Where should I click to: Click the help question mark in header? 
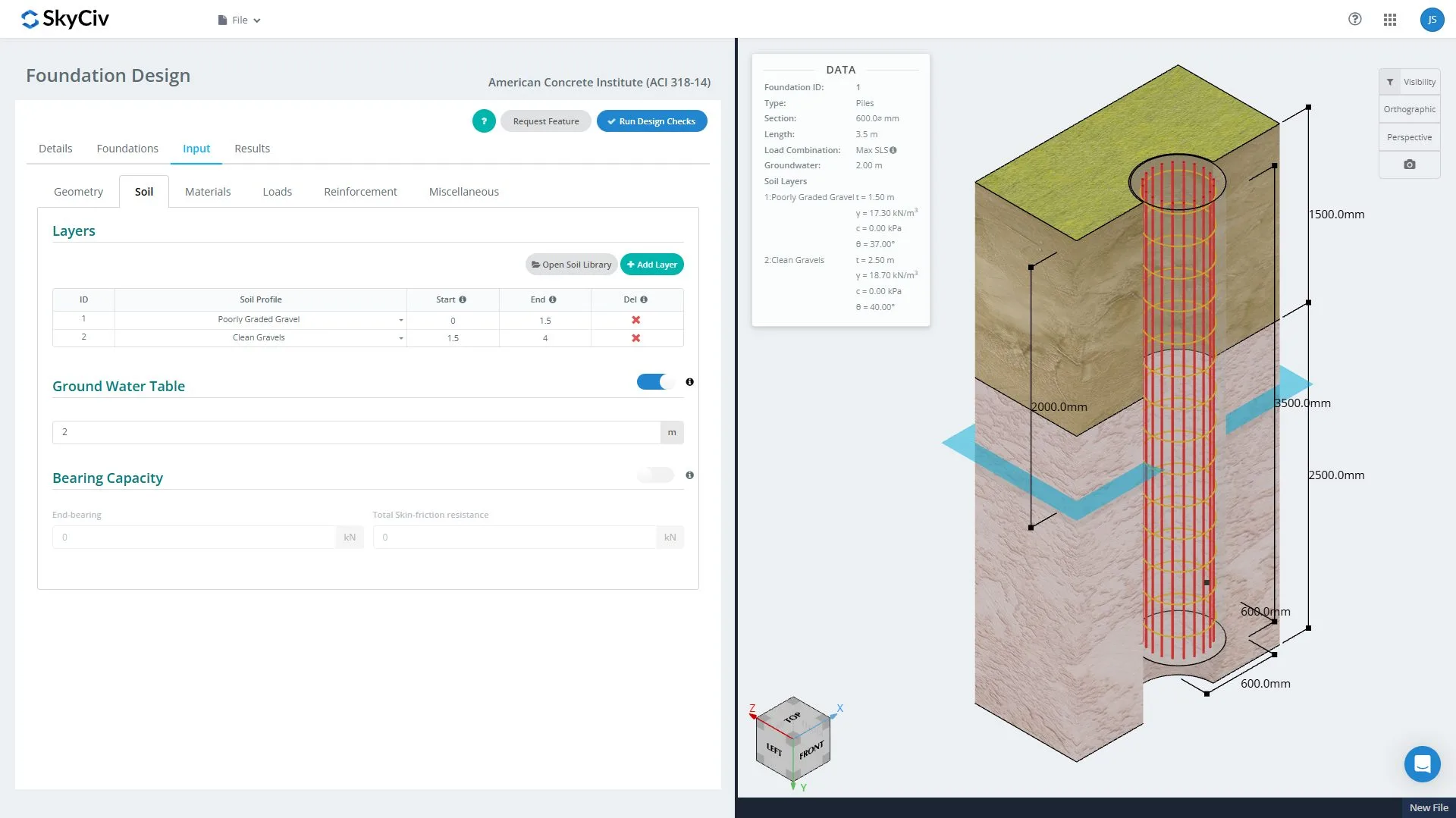(1354, 20)
